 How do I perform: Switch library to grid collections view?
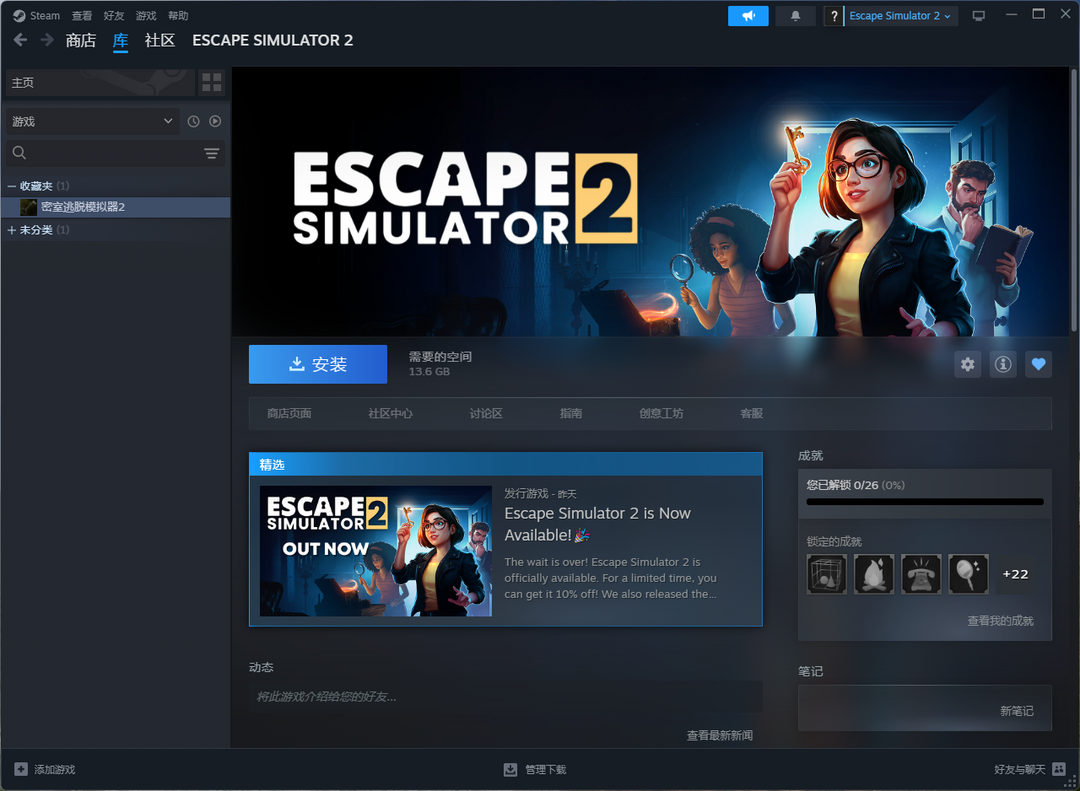212,83
